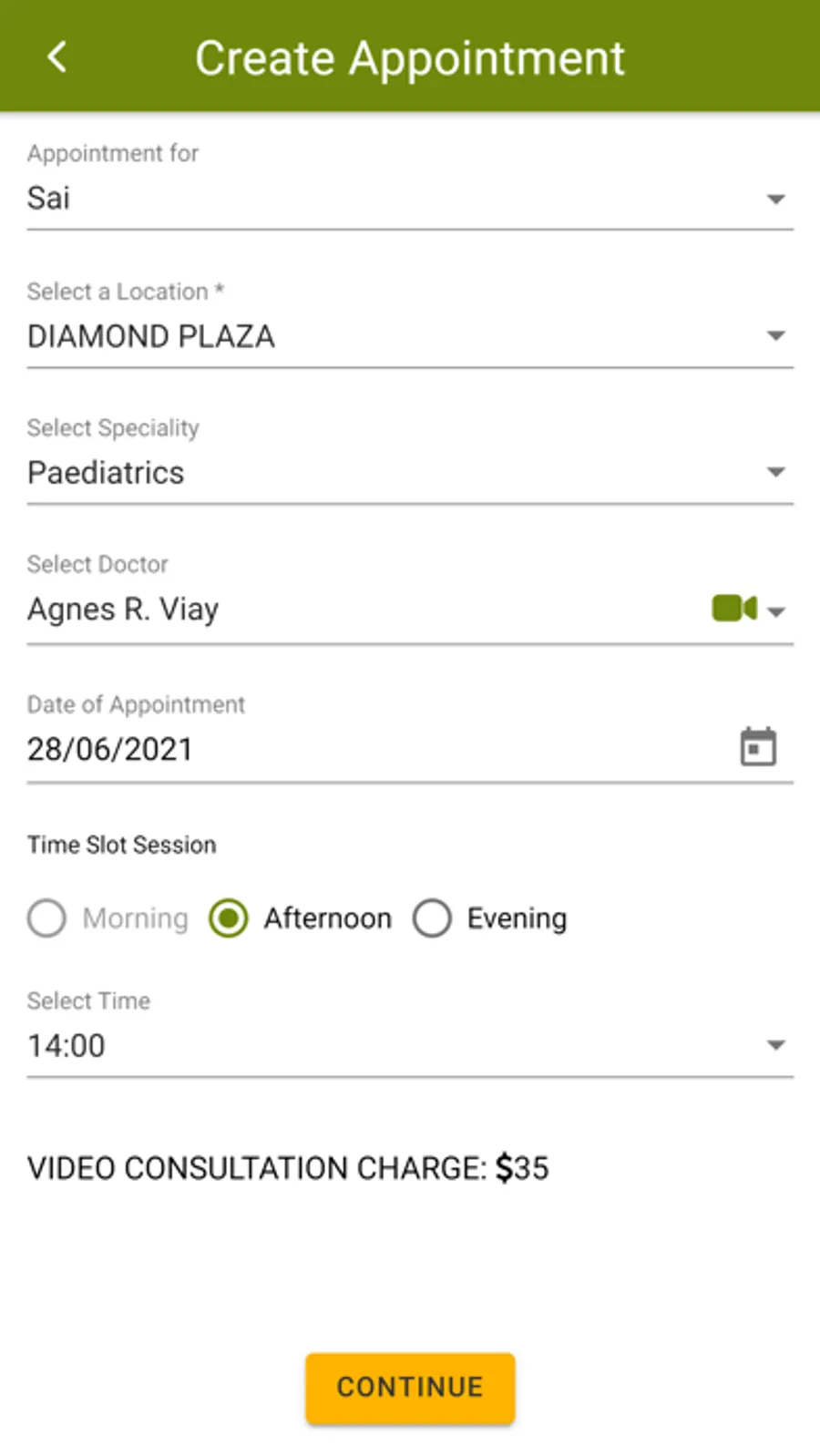Tap the CONTINUE button

coord(410,1388)
